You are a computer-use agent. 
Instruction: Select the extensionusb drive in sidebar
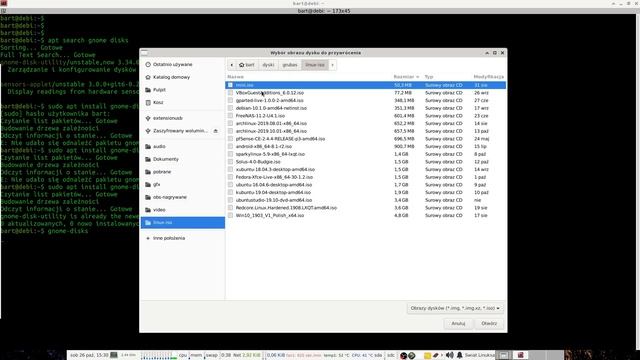pos(182,118)
